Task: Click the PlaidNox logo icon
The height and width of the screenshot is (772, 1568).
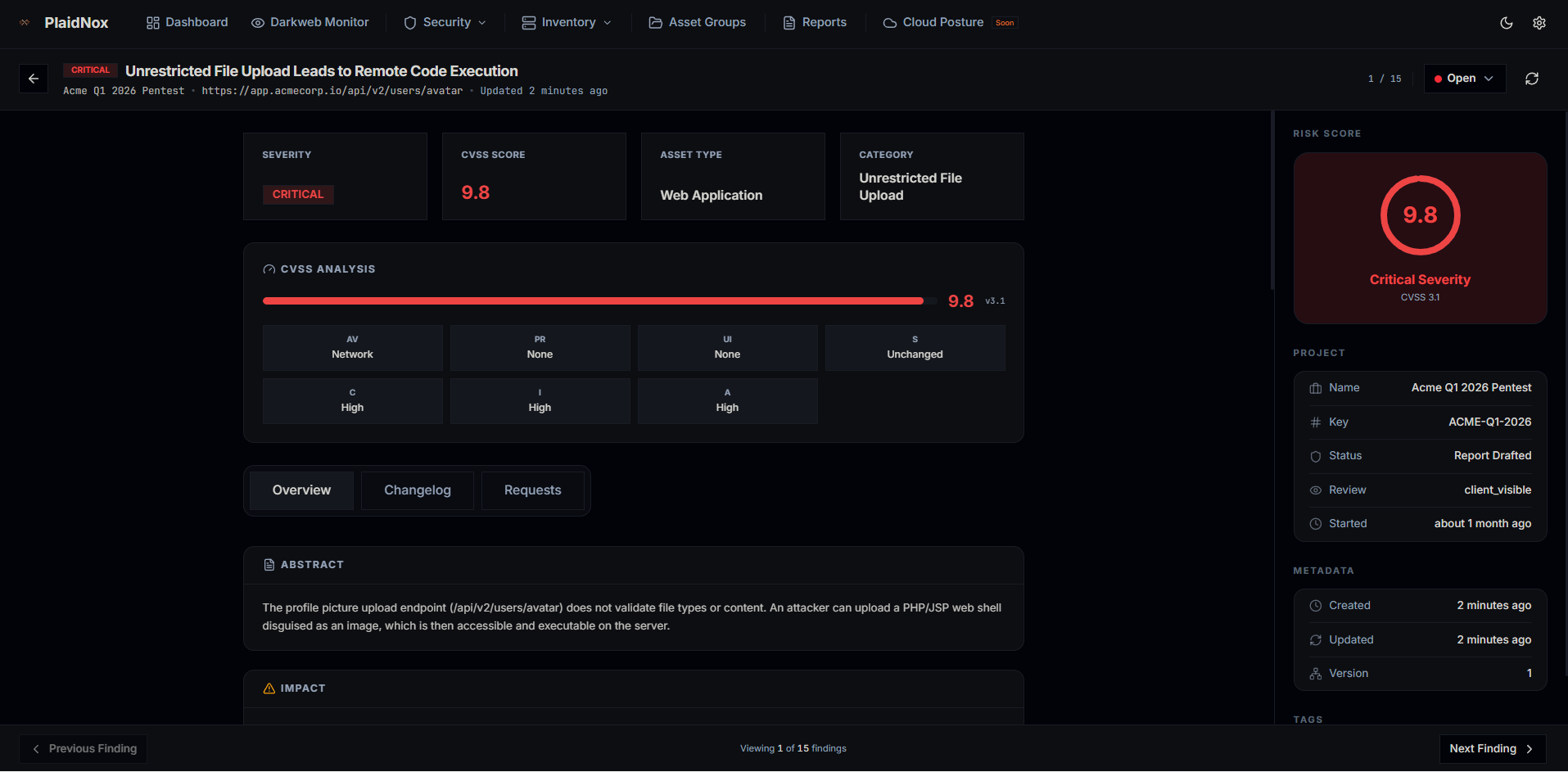Action: click(x=23, y=22)
